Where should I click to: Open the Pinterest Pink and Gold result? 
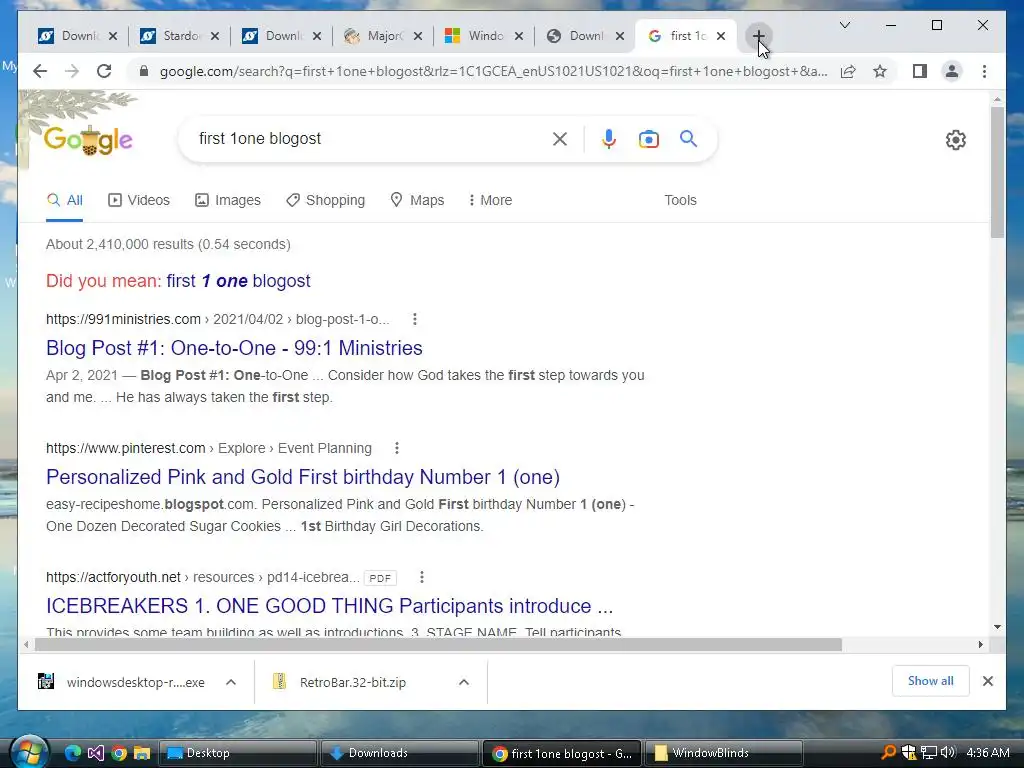(303, 477)
